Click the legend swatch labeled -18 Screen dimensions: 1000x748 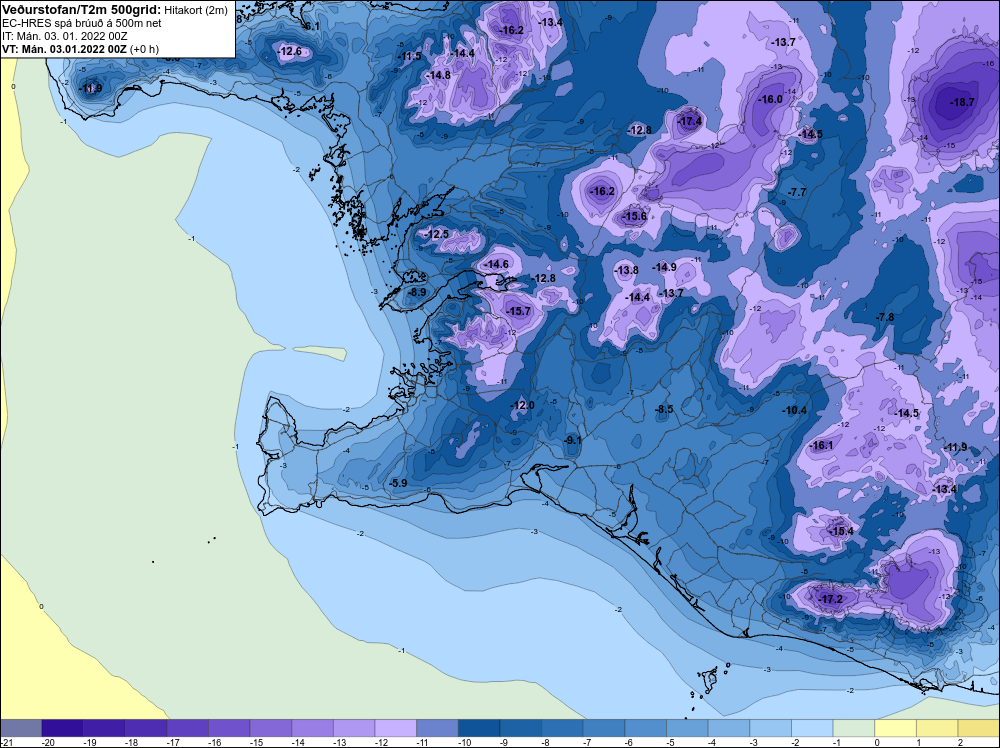(146, 728)
